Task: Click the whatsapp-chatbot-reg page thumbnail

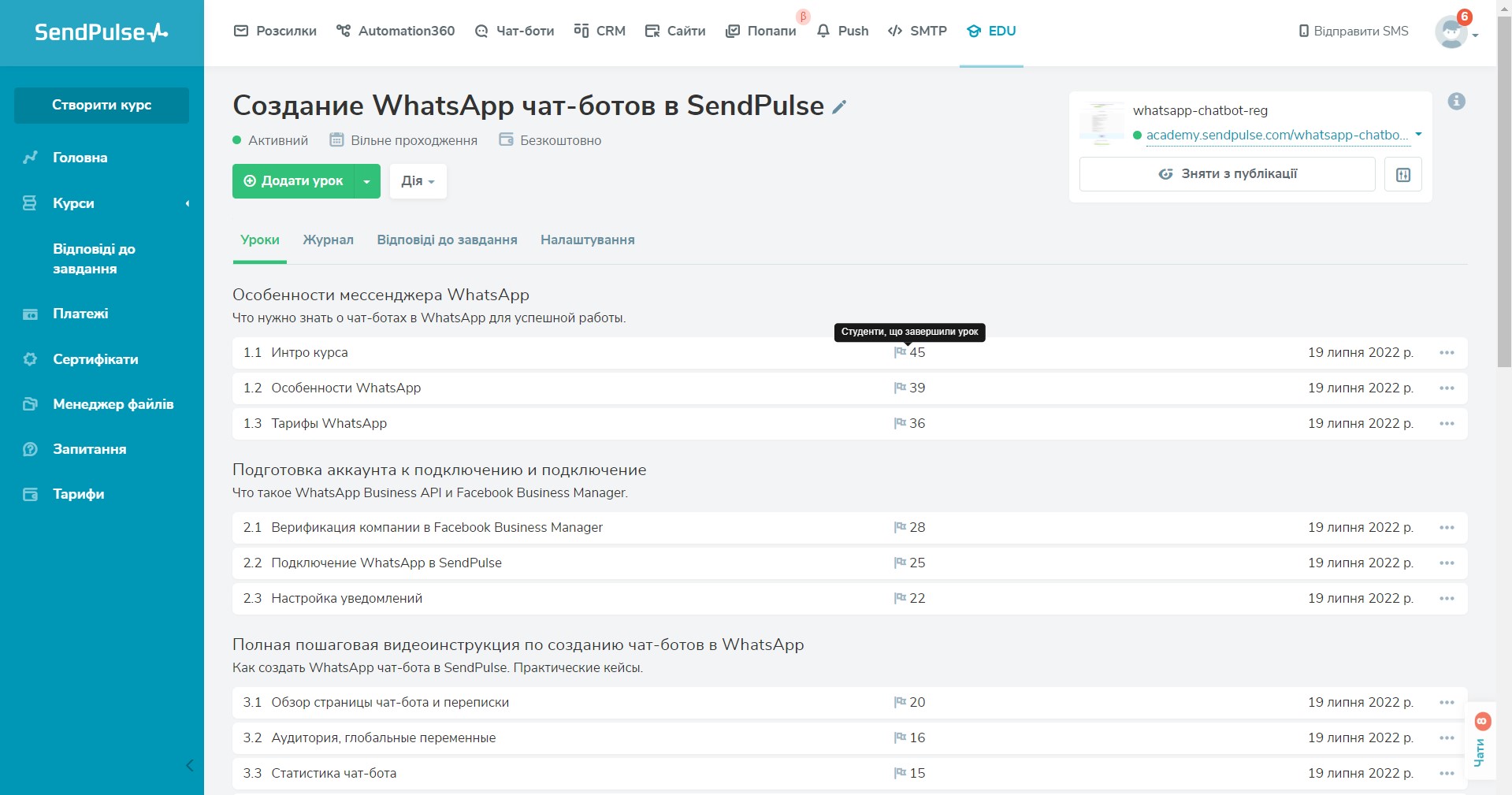Action: click(x=1101, y=123)
